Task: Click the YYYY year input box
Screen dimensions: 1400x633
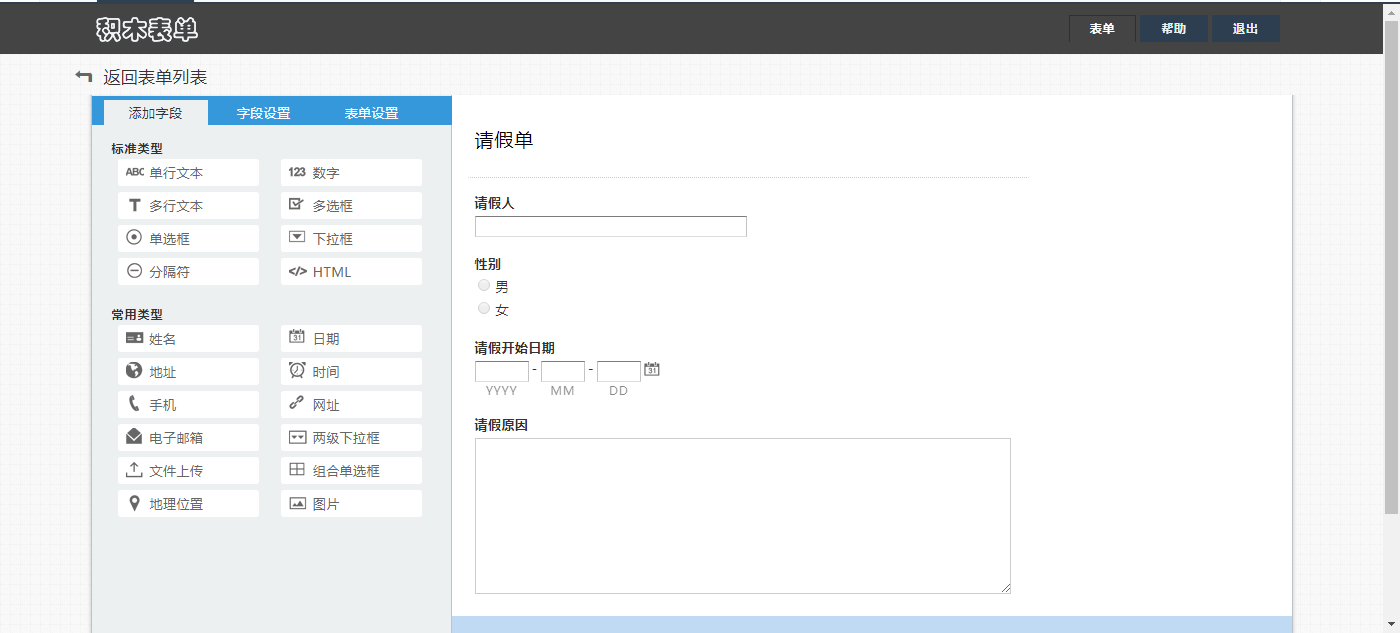Action: pos(502,371)
